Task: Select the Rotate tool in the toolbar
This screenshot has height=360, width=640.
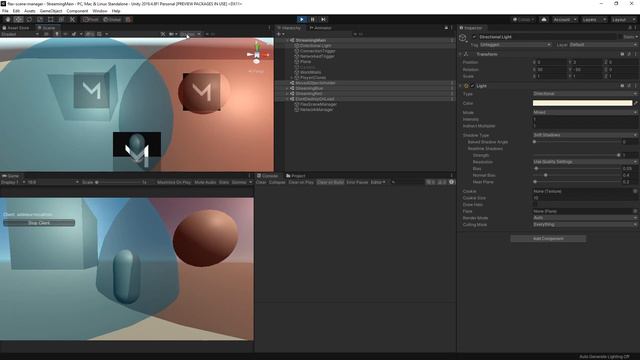Action: pyautogui.click(x=29, y=20)
